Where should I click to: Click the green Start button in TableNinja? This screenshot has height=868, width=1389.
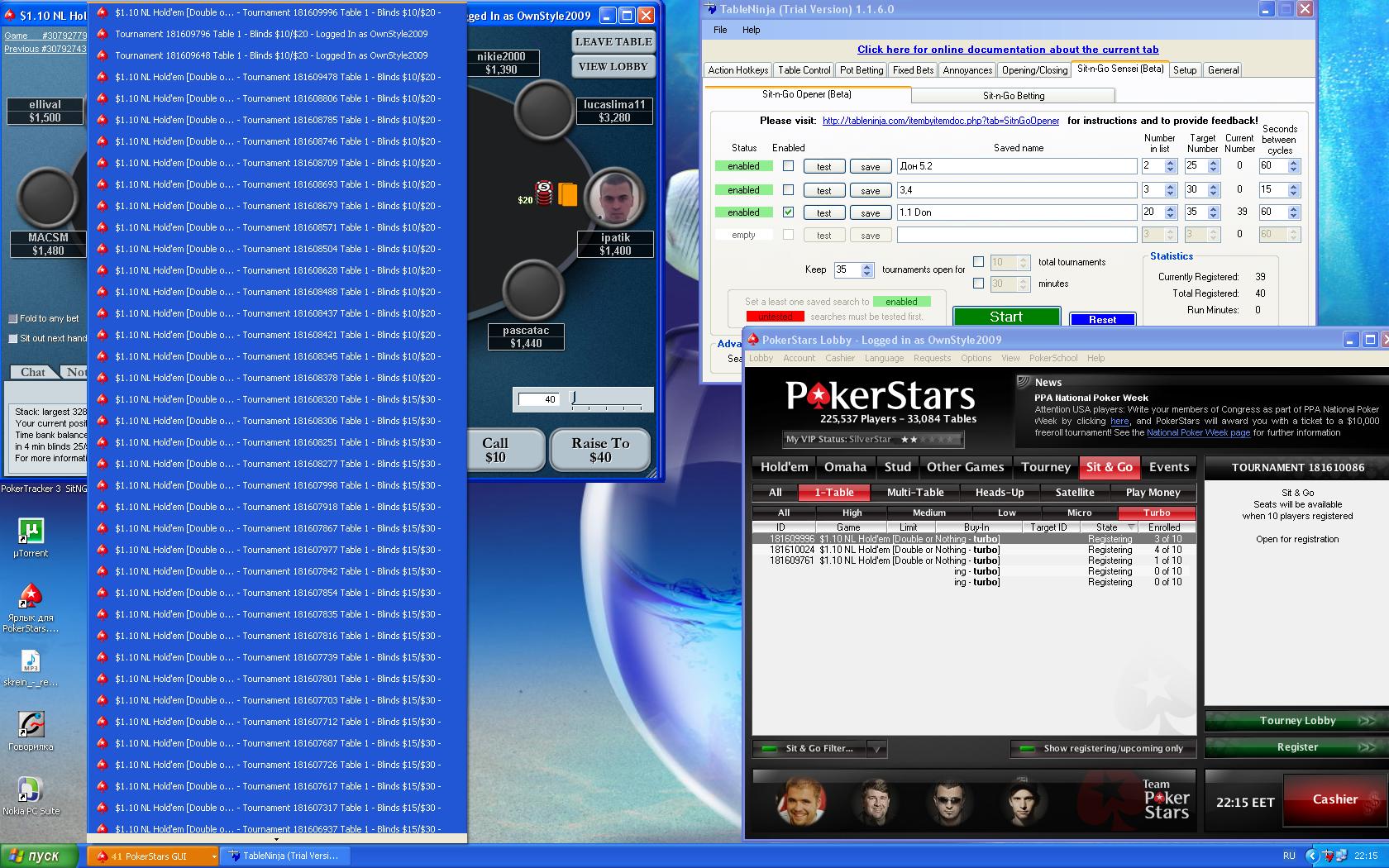coord(1006,317)
